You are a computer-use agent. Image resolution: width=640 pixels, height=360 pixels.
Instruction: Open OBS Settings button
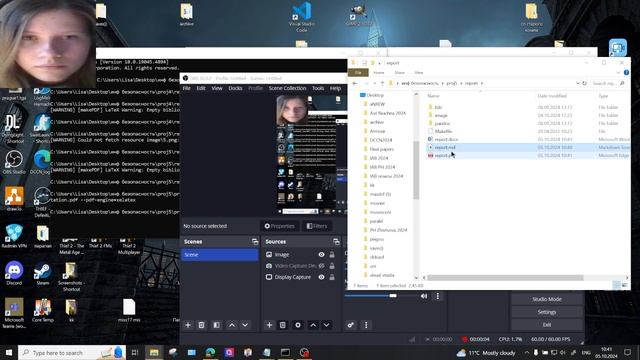[x=547, y=312]
